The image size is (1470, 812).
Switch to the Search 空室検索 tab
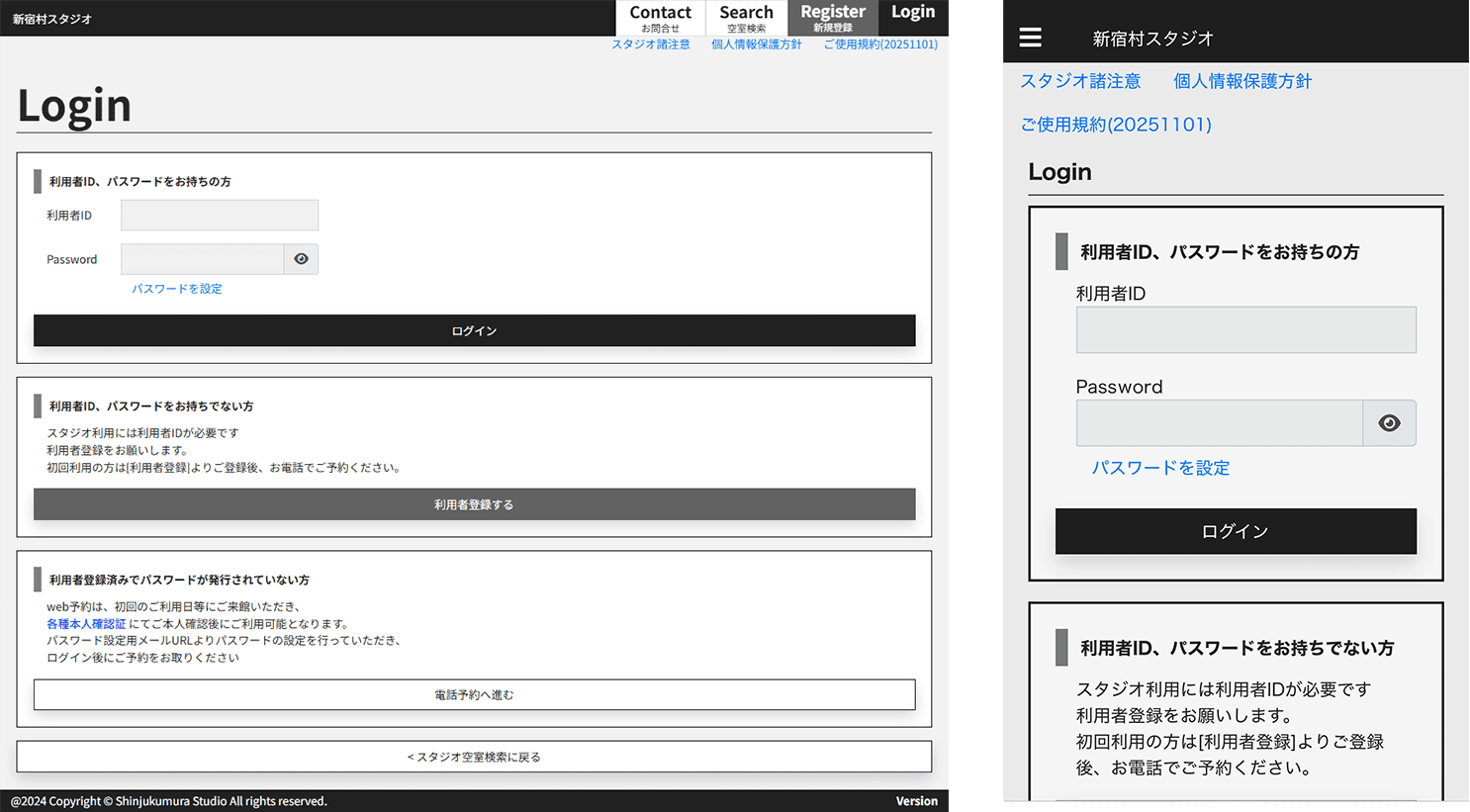[x=746, y=18]
